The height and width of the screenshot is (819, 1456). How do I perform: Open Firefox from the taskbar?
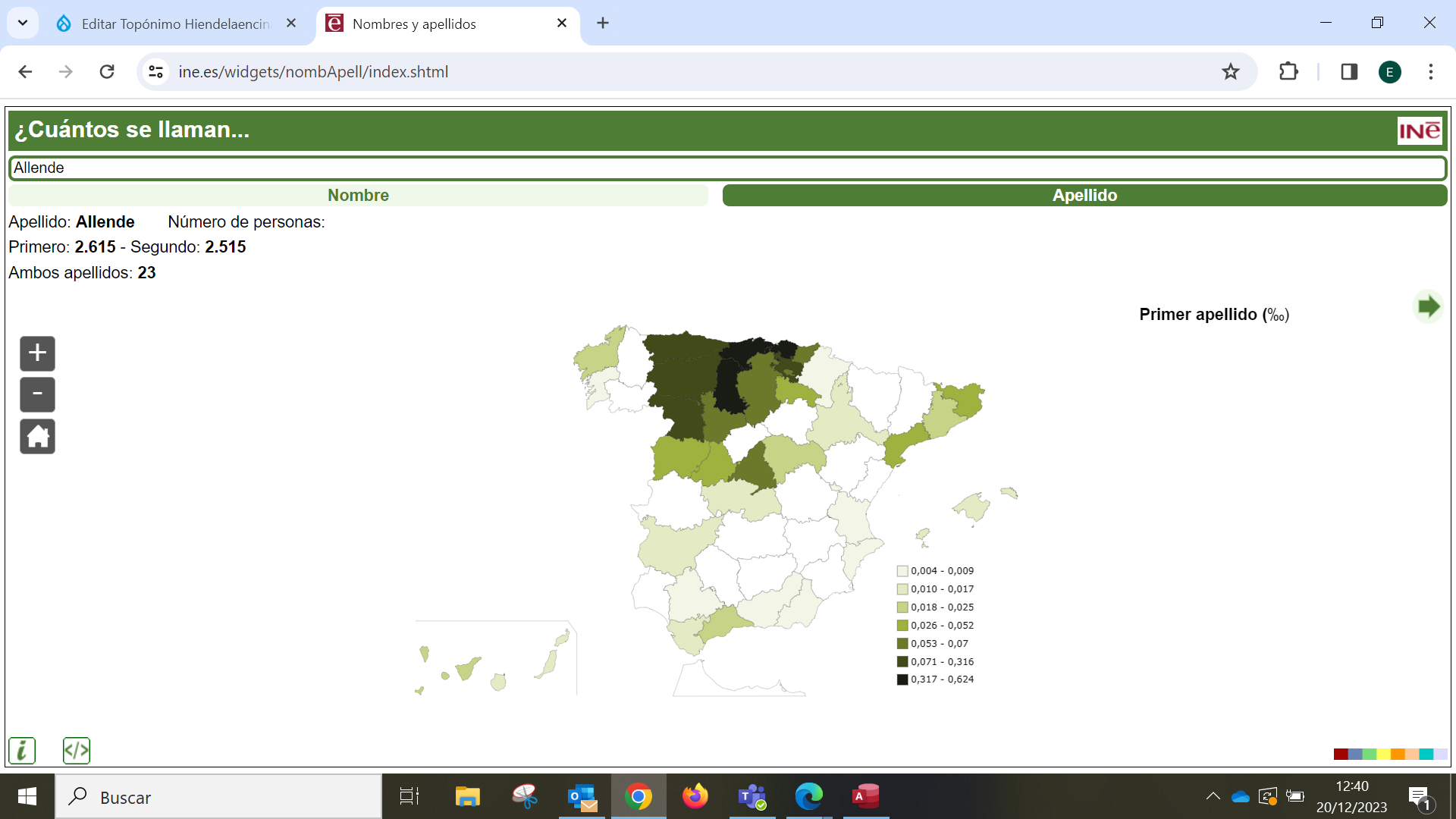pyautogui.click(x=695, y=796)
